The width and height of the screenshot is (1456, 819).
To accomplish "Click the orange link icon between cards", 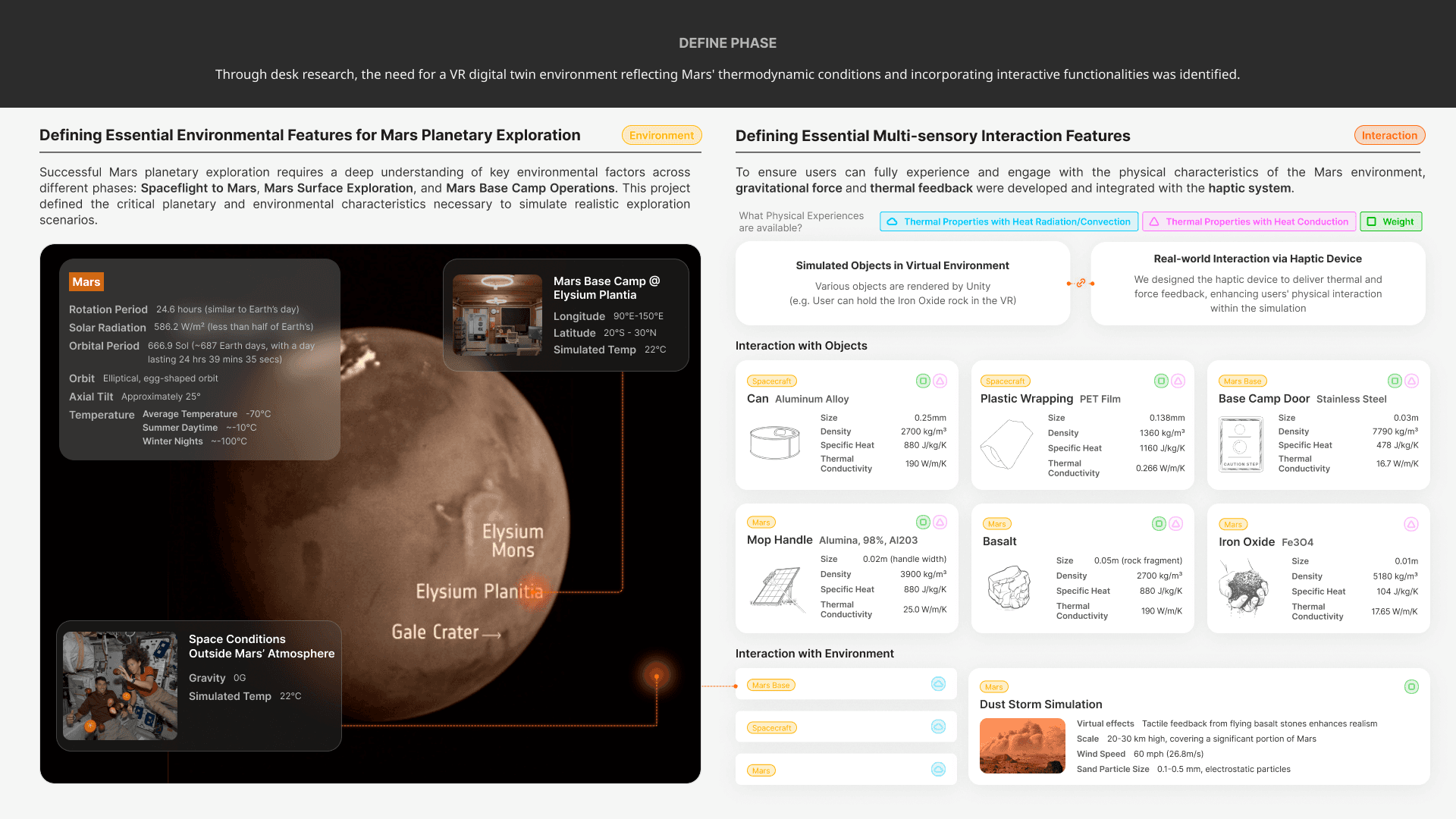I will tap(1081, 283).
